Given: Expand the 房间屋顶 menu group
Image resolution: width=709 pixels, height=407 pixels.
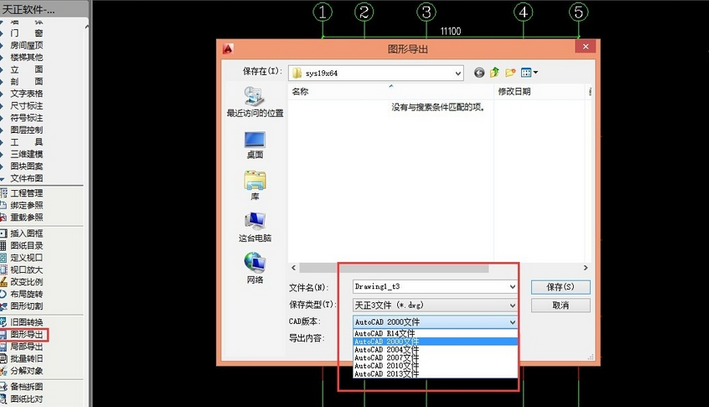Looking at the screenshot, I should 27,45.
